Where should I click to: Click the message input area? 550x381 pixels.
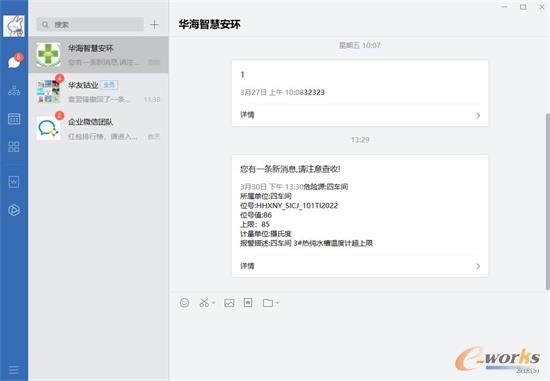pos(360,346)
